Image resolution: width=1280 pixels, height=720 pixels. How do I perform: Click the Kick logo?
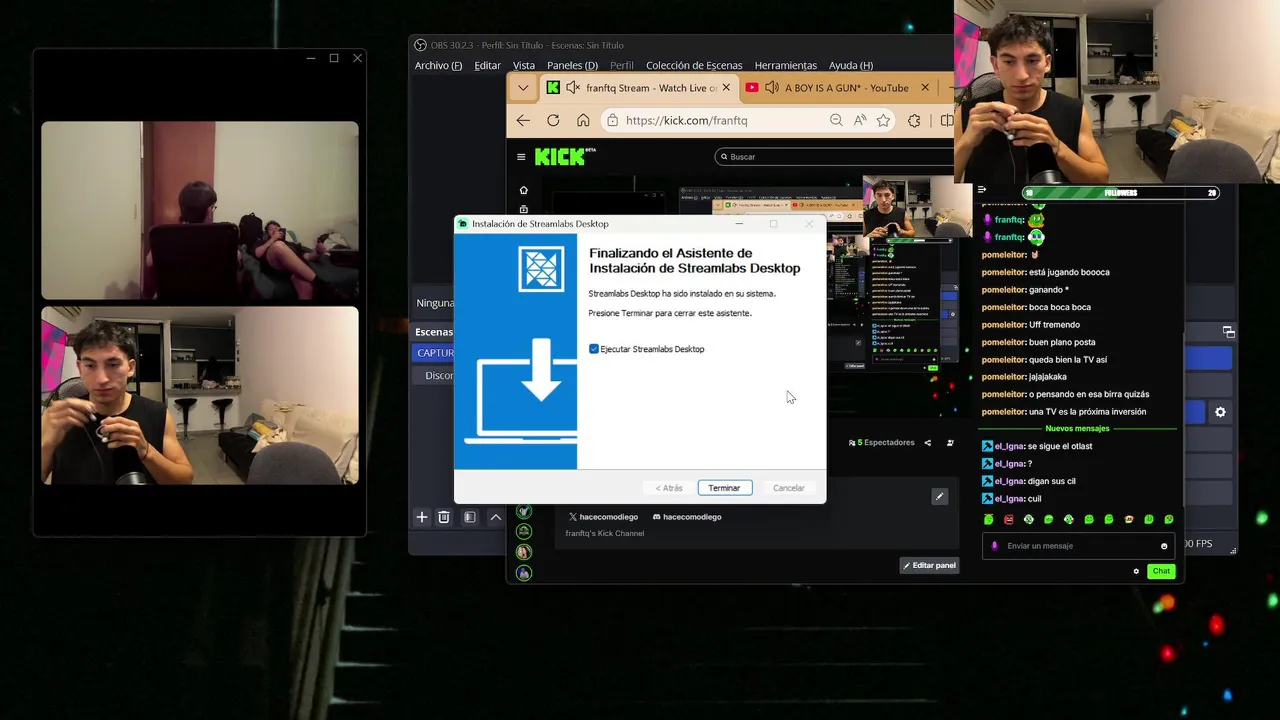pos(564,157)
